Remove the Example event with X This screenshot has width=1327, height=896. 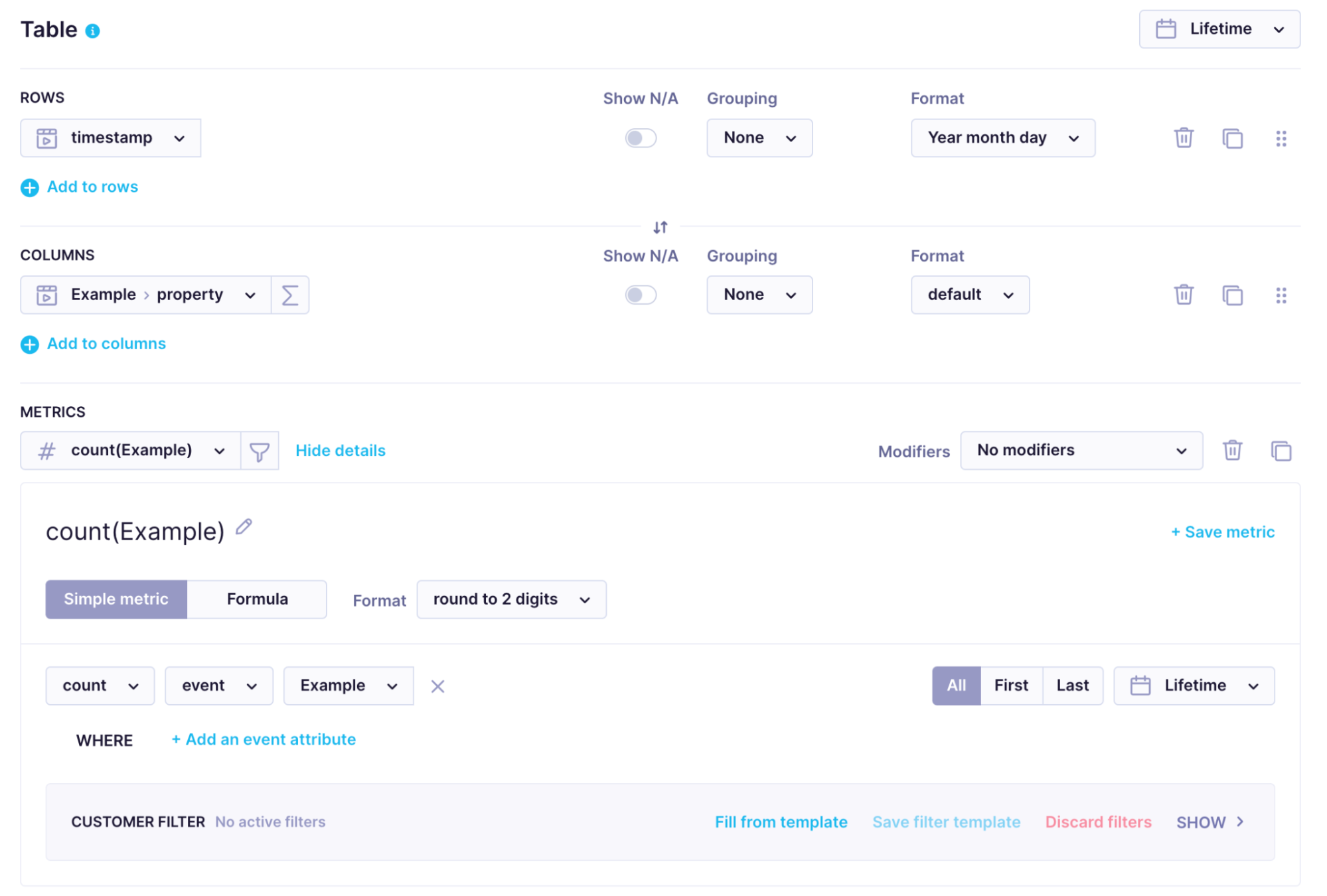tap(437, 686)
